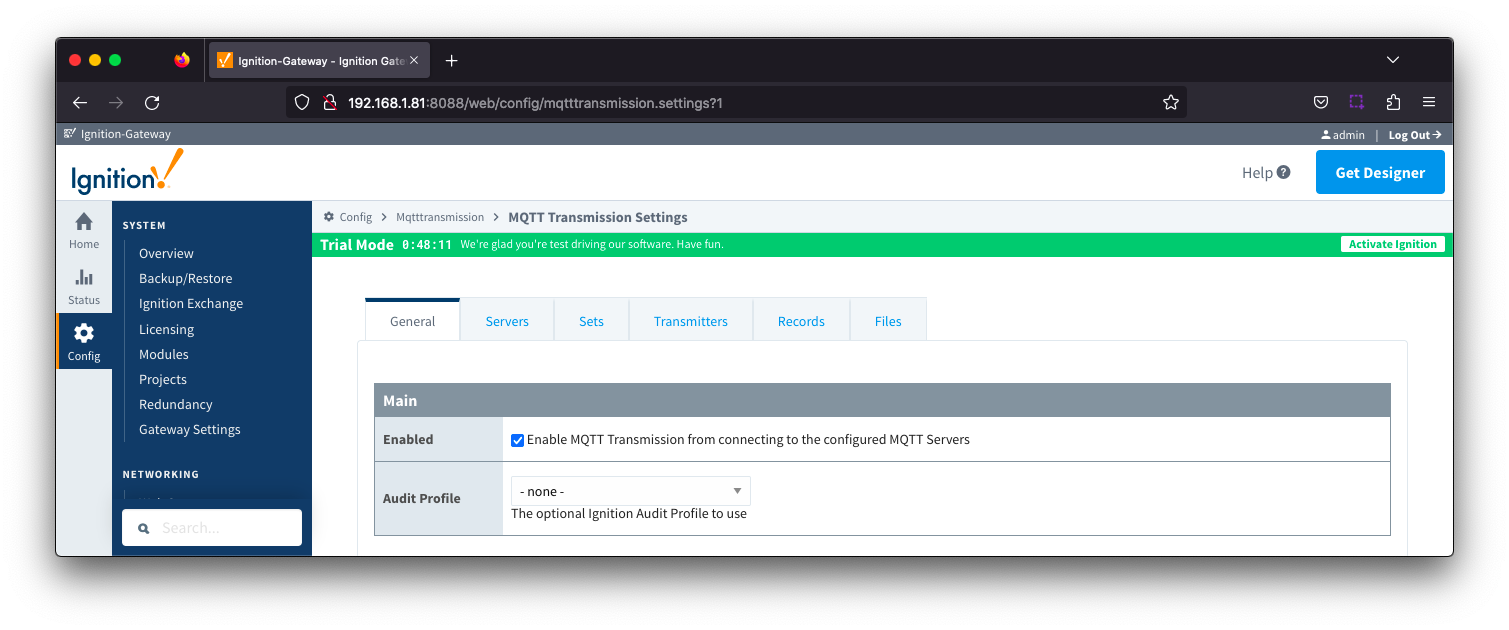The height and width of the screenshot is (630, 1509).
Task: Open Modules in the sidebar
Action: 164,354
